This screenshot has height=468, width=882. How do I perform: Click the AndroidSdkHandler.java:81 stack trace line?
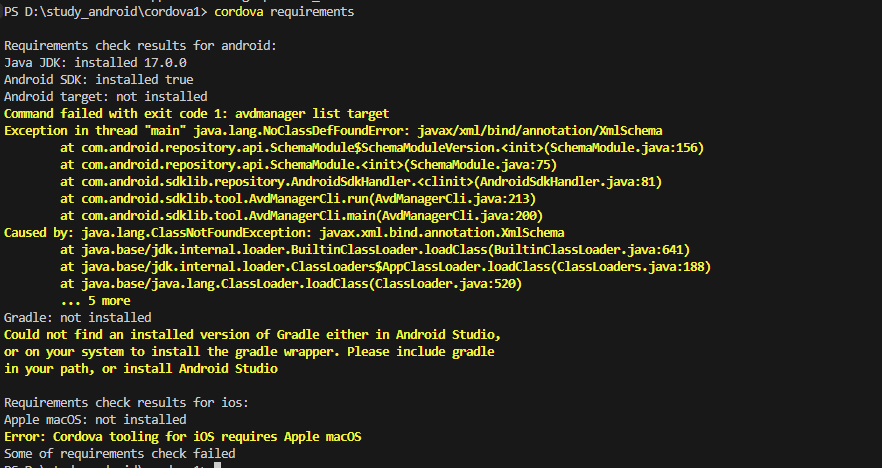361,182
